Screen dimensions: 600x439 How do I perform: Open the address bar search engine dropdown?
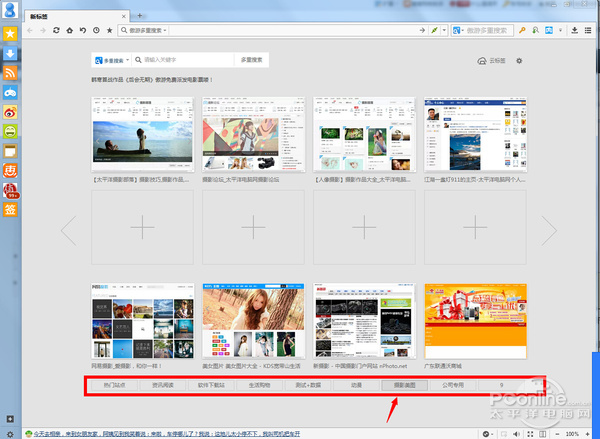coord(144,30)
